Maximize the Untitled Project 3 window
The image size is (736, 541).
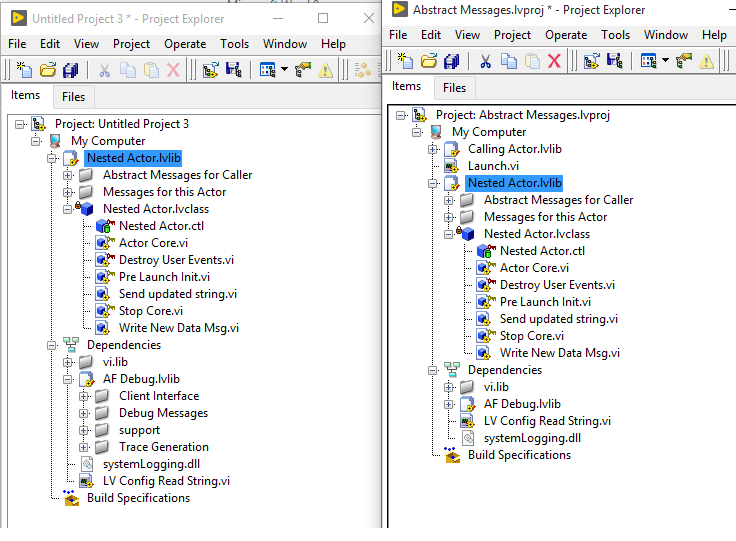(x=323, y=18)
